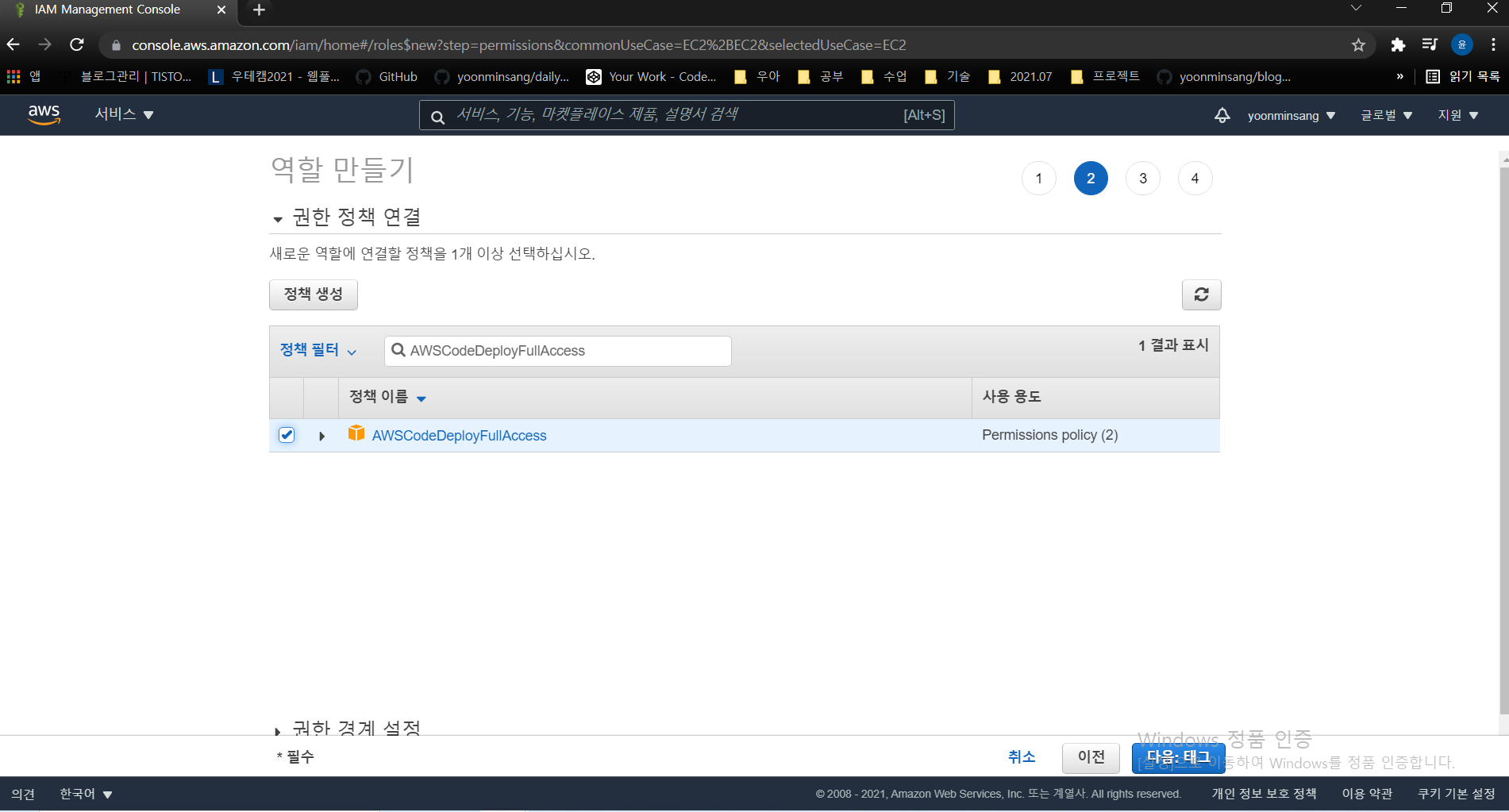Select wizard step 2 indicator

pos(1091,179)
